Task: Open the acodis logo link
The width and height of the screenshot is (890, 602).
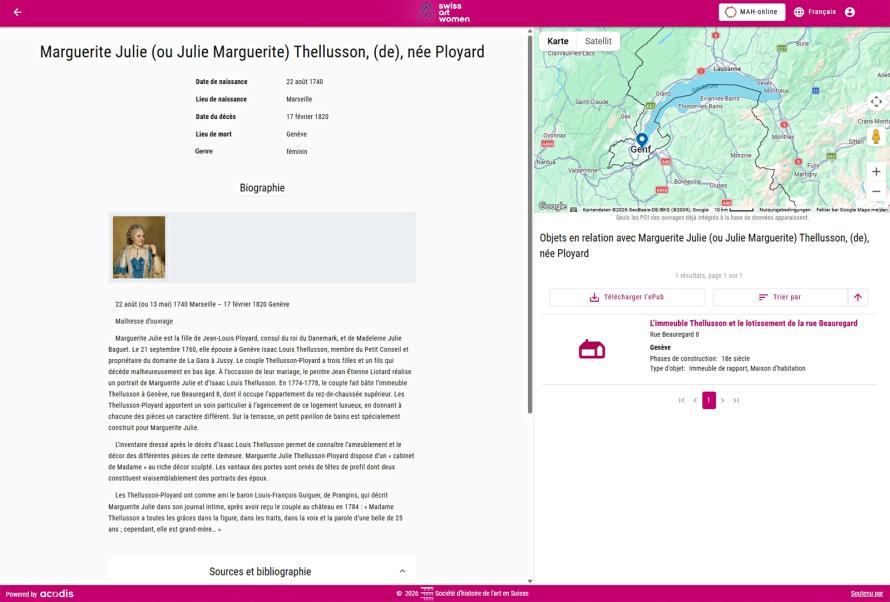Action: tap(57, 593)
